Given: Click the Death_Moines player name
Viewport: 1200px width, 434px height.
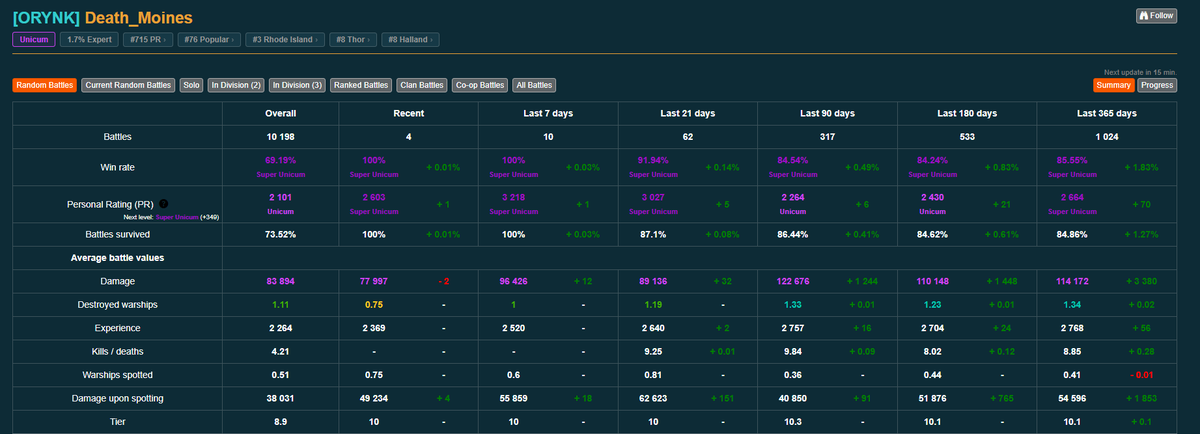Looking at the screenshot, I should (x=139, y=18).
